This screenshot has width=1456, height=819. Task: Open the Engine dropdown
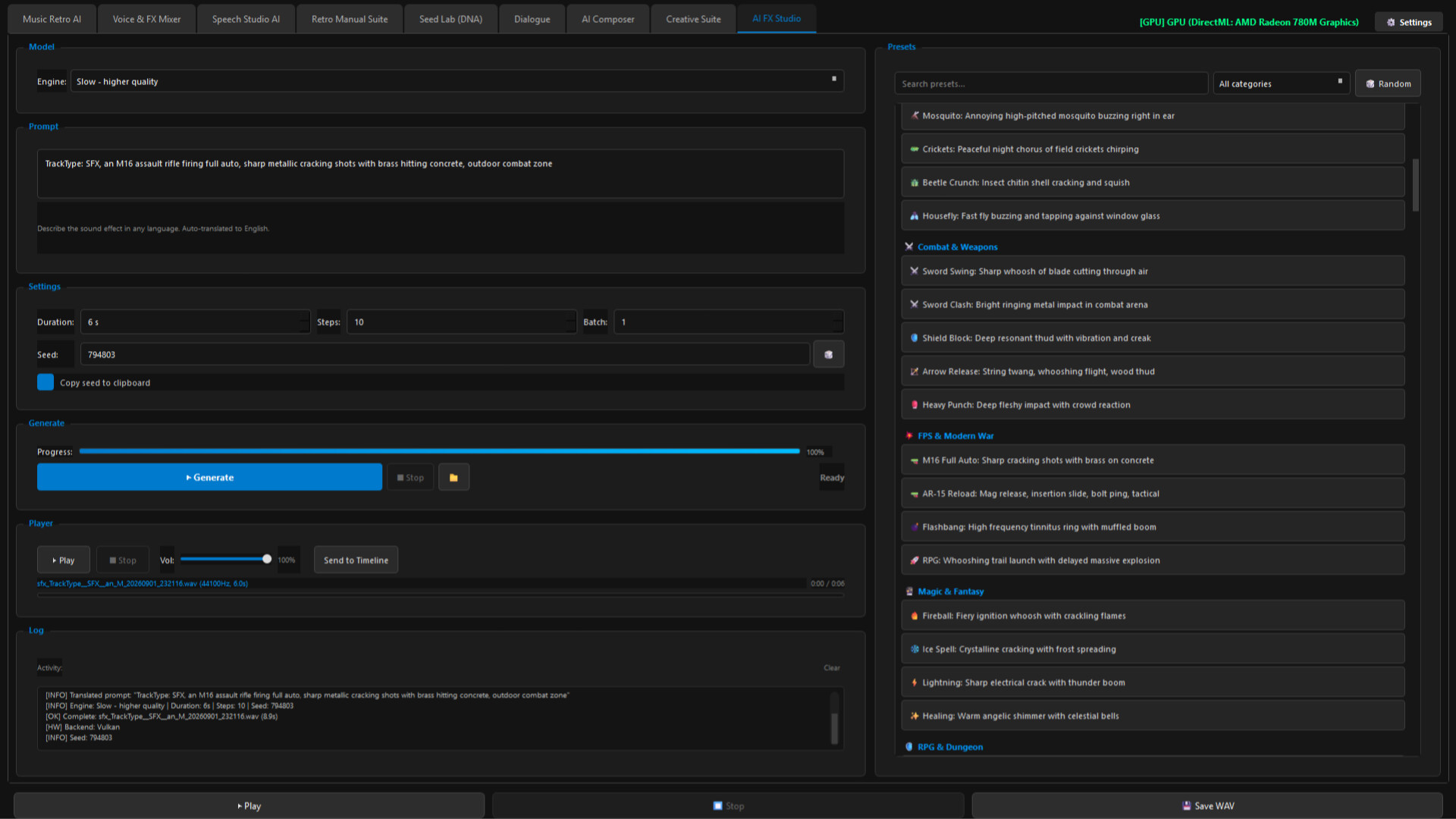457,81
